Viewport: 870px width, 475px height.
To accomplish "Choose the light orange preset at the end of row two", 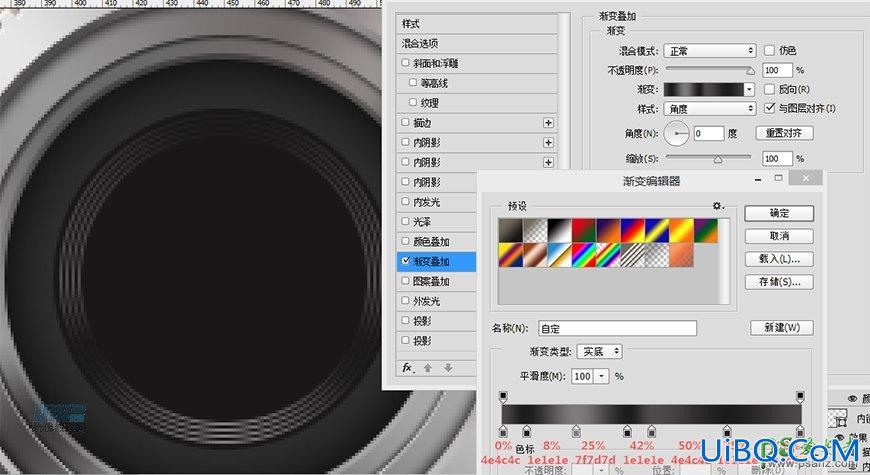I will pos(681,255).
